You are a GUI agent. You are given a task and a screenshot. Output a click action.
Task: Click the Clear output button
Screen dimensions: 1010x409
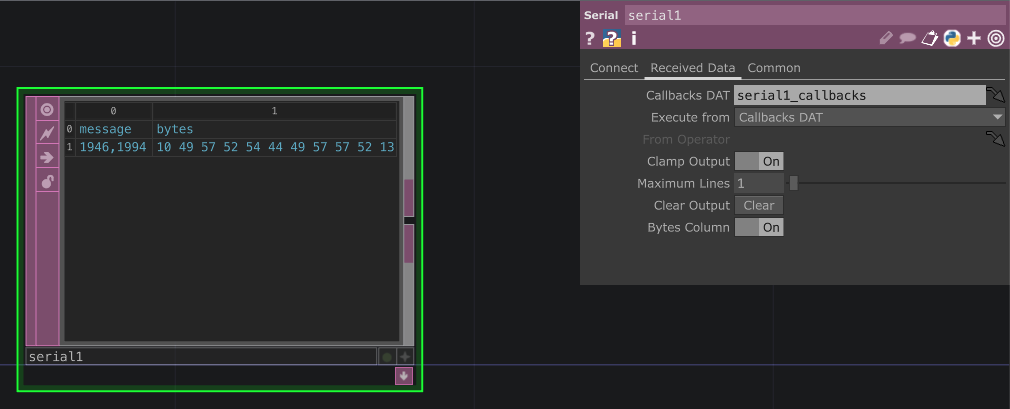[759, 205]
